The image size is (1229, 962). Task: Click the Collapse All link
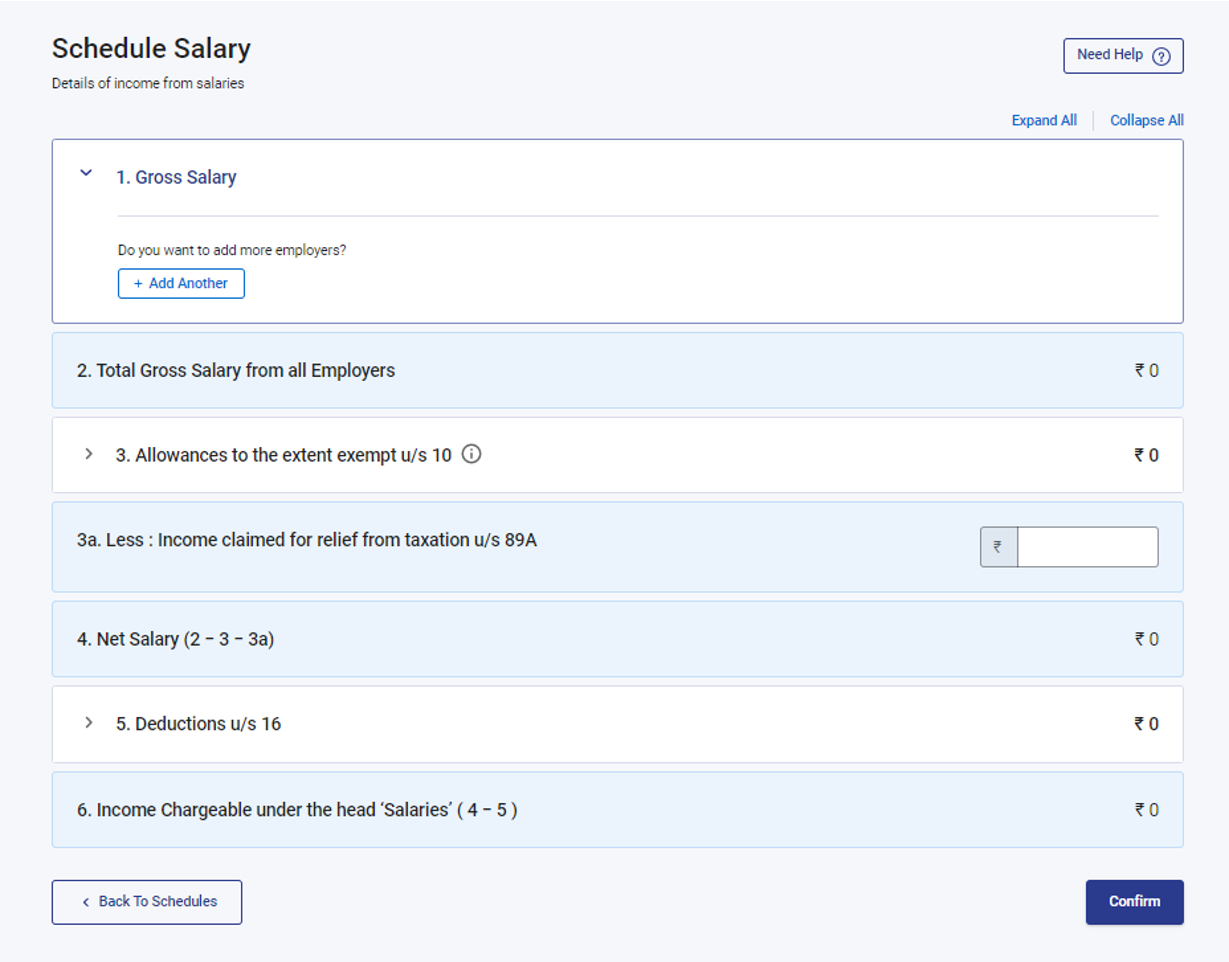click(x=1146, y=120)
